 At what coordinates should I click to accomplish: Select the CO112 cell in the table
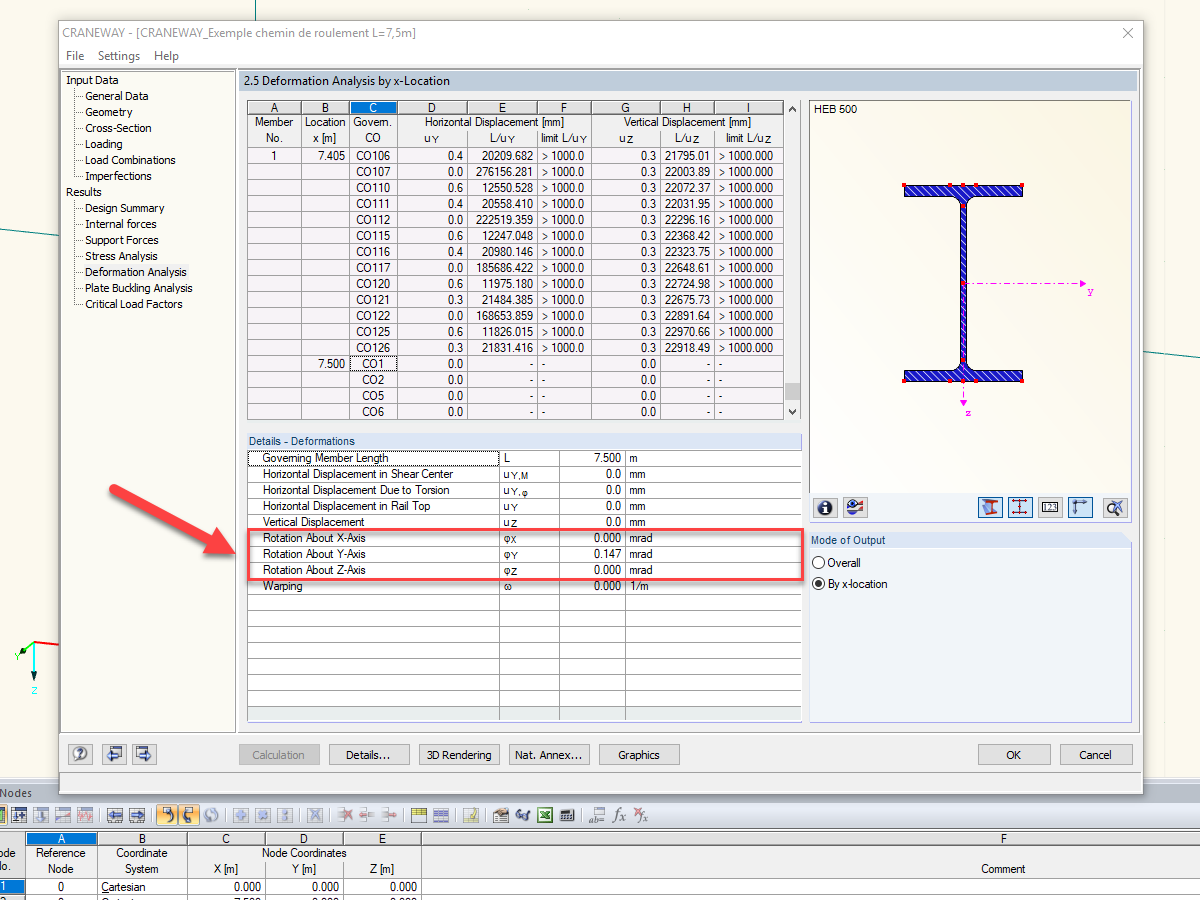(373, 220)
